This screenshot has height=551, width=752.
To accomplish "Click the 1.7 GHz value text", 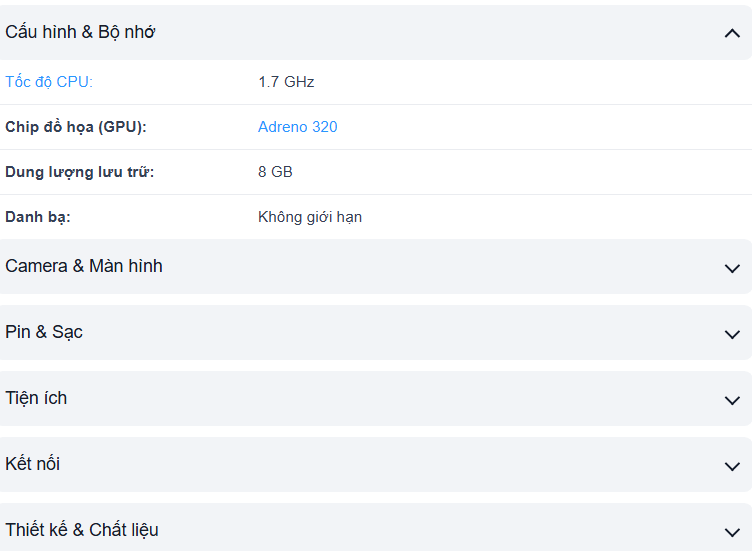I will [286, 82].
